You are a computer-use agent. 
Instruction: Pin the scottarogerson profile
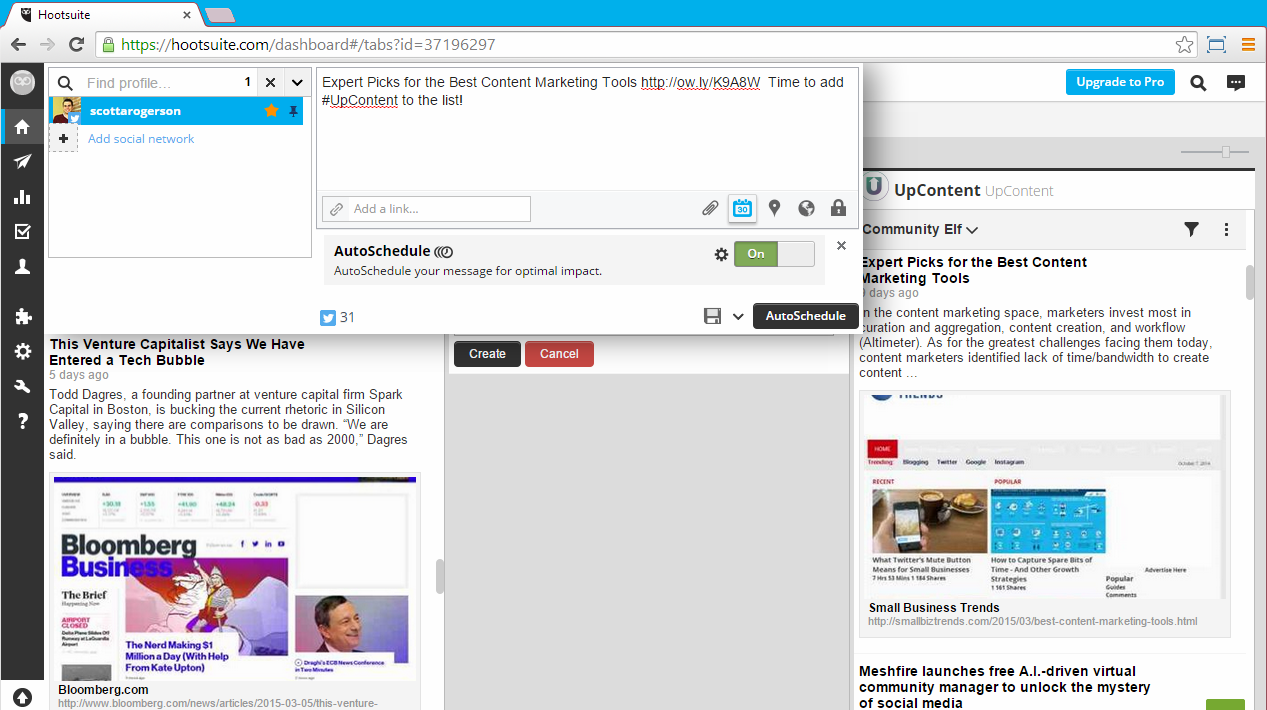pyautogui.click(x=293, y=111)
